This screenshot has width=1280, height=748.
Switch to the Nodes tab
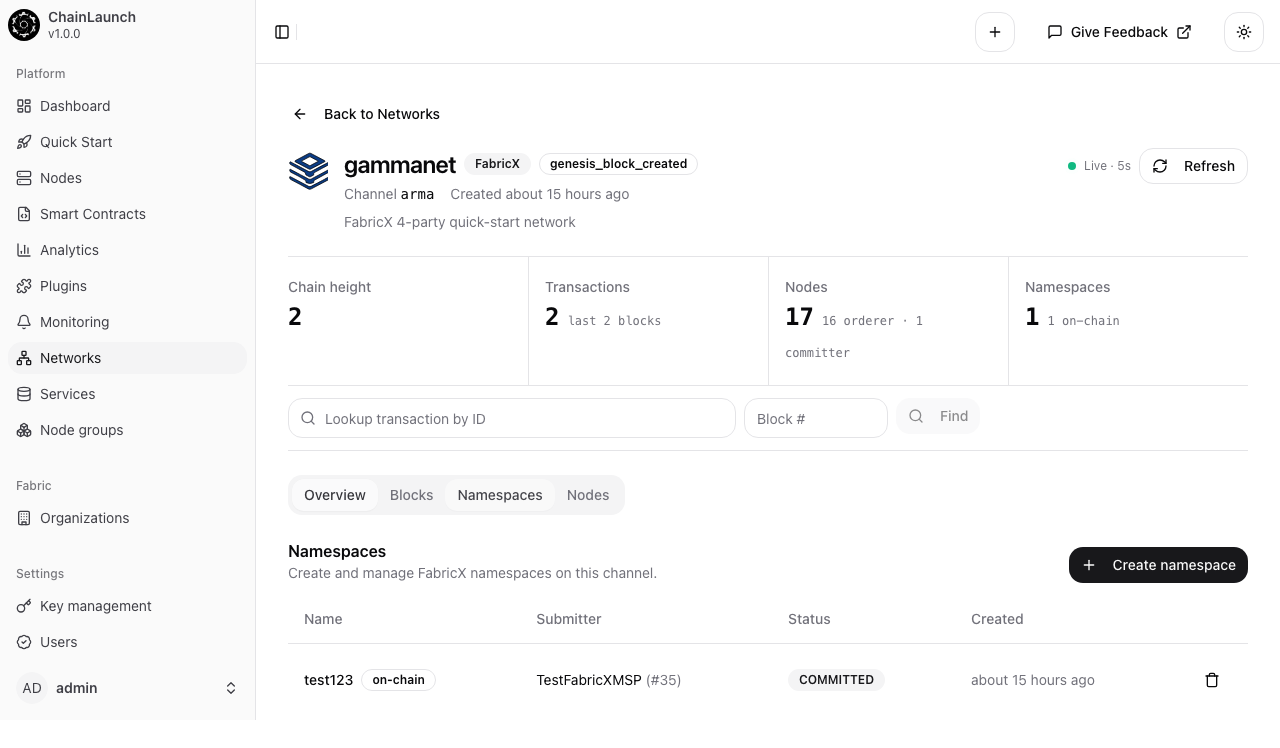click(588, 495)
